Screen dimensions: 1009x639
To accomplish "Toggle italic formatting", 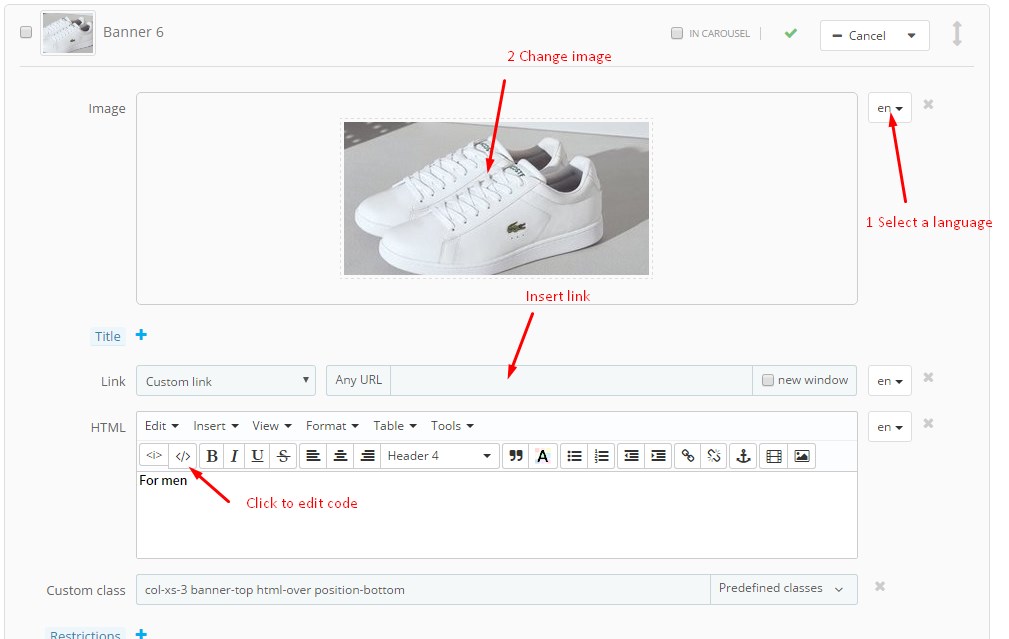I will coord(234,456).
